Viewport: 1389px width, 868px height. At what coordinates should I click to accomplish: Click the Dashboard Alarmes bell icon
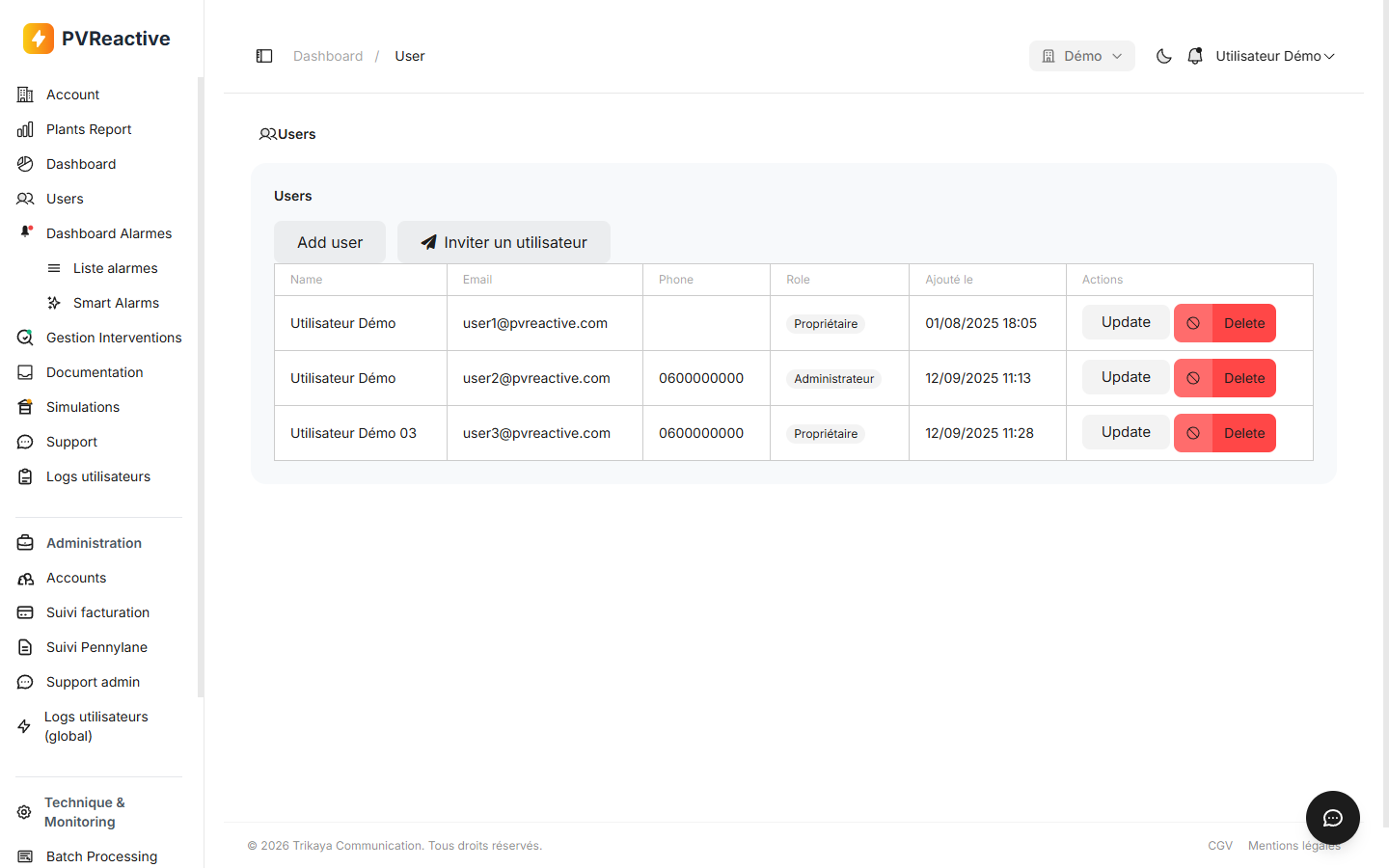26,232
